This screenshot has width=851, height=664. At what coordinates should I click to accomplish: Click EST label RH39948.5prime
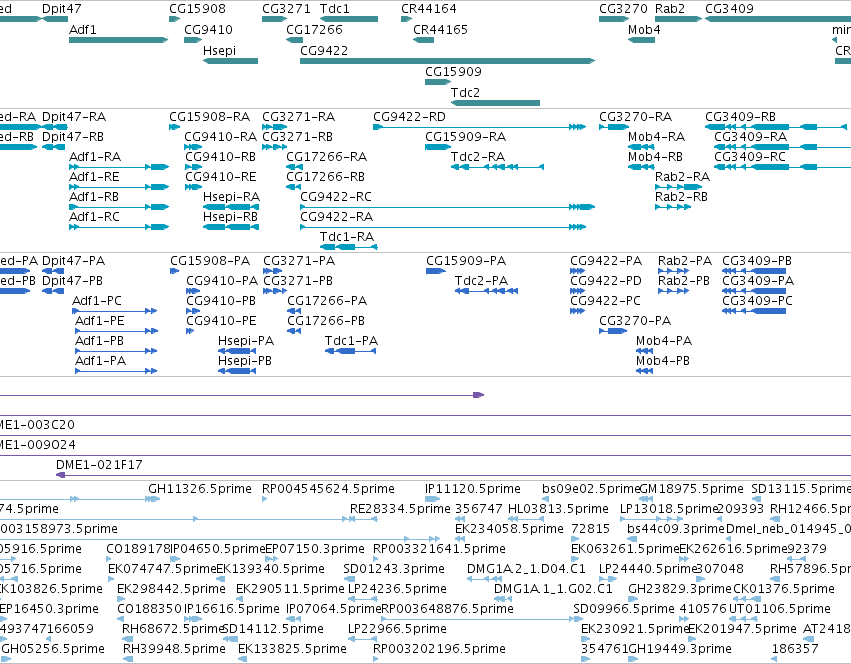tap(174, 649)
